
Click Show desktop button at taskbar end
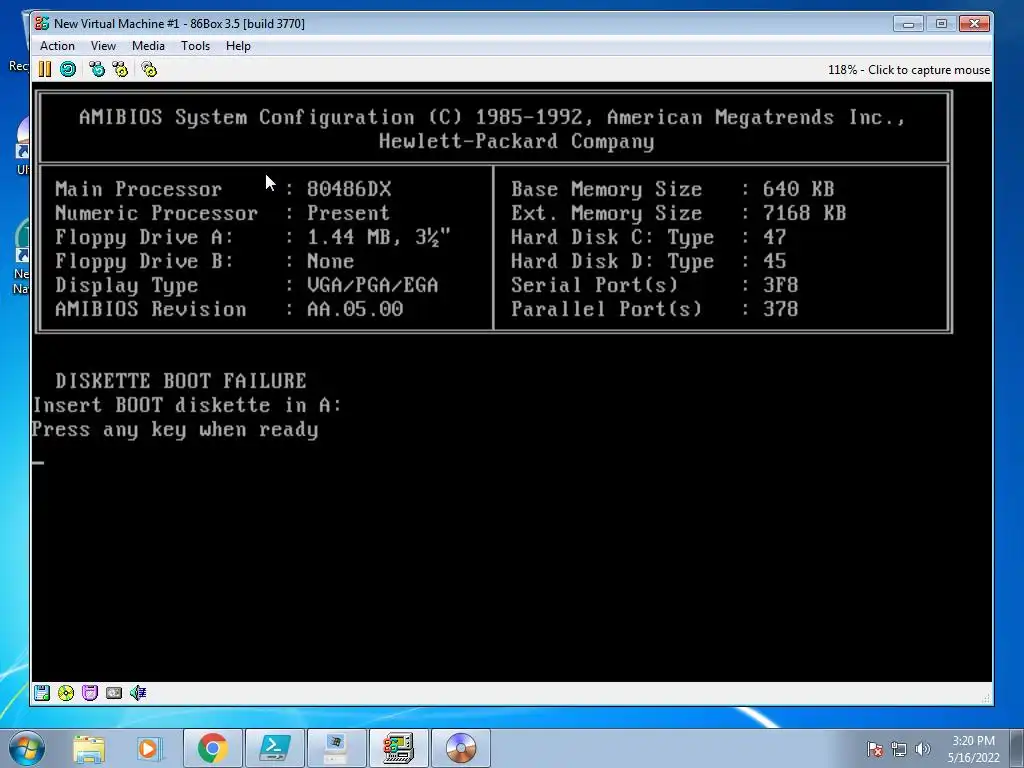click(x=1017, y=748)
